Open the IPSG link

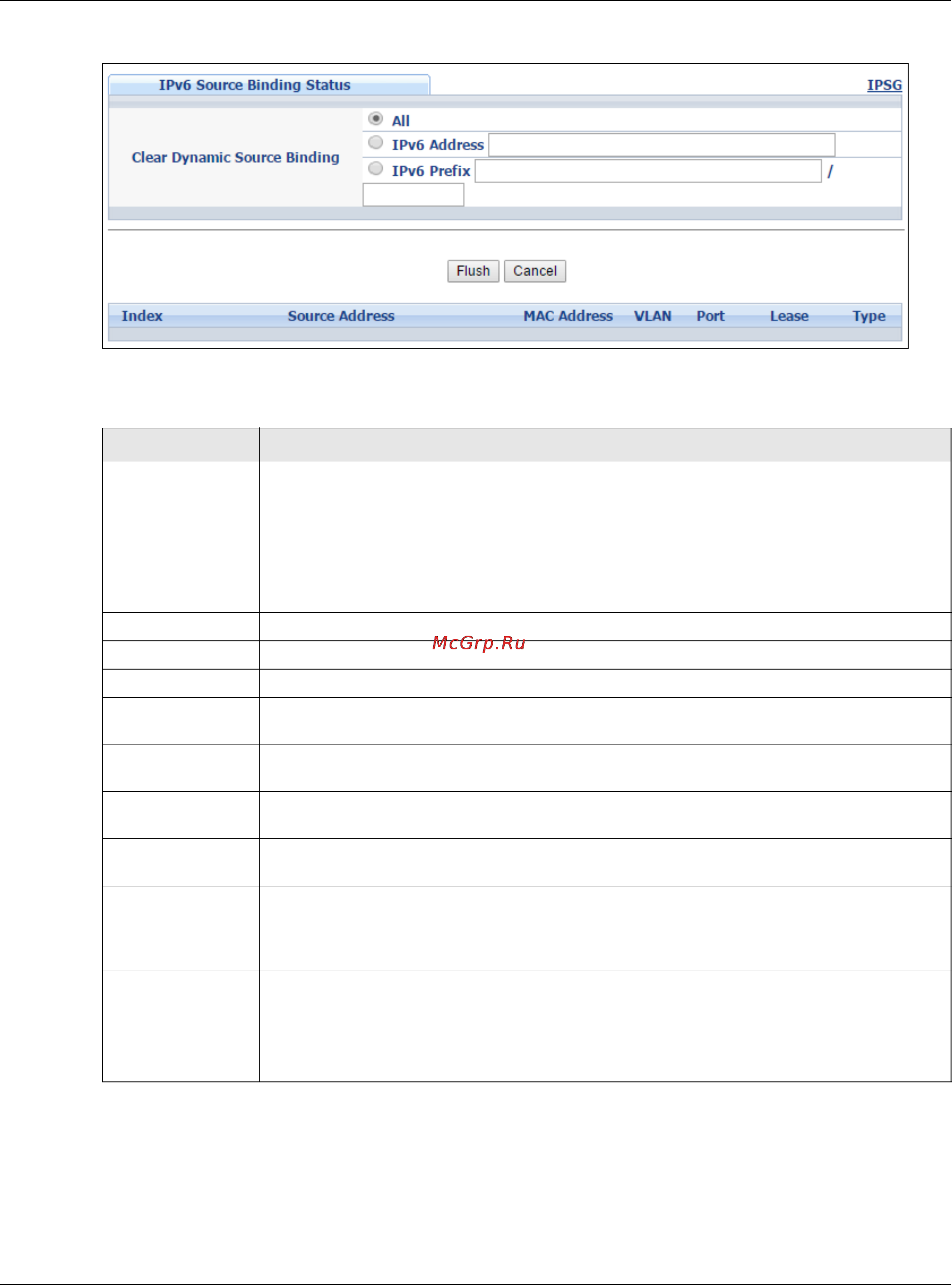click(x=884, y=85)
